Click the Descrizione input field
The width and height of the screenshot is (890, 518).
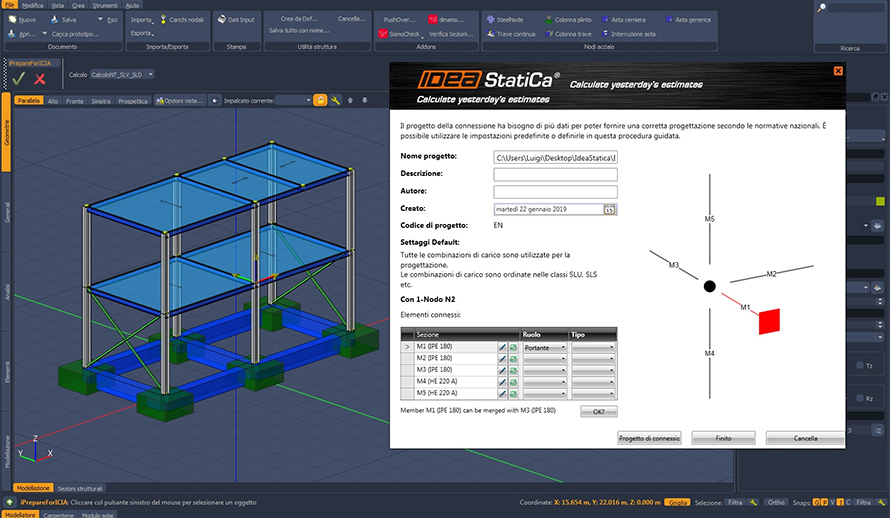coord(555,174)
